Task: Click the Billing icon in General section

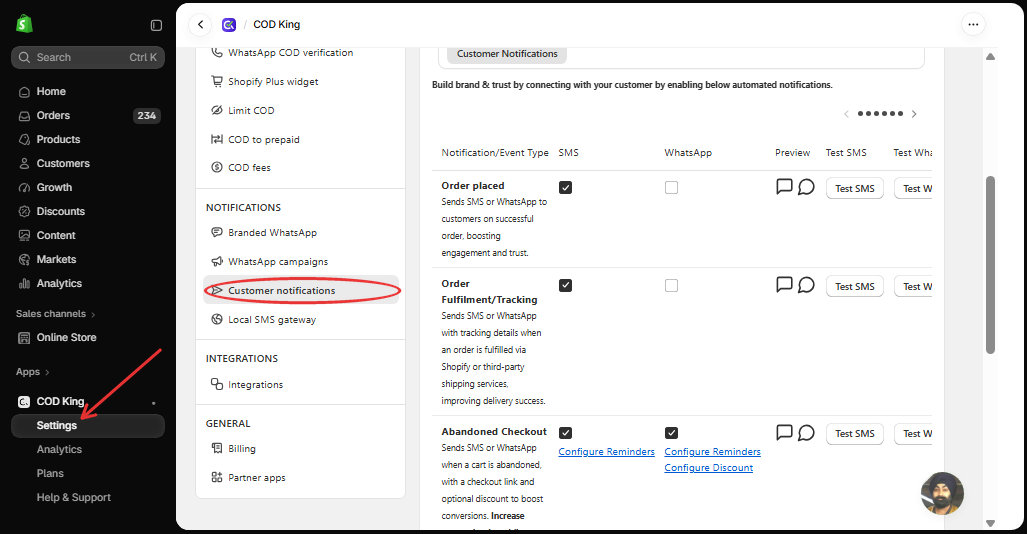Action: click(217, 448)
